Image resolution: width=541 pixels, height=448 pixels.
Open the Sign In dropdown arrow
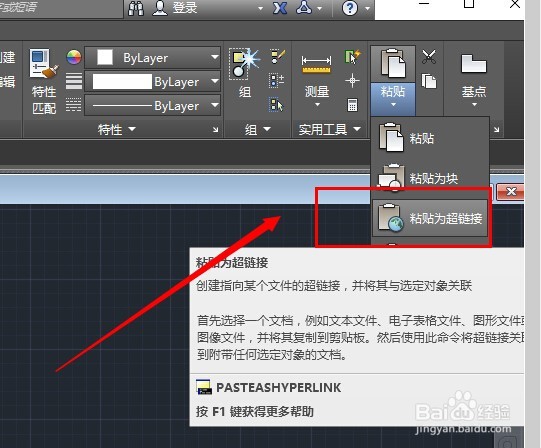coord(260,8)
